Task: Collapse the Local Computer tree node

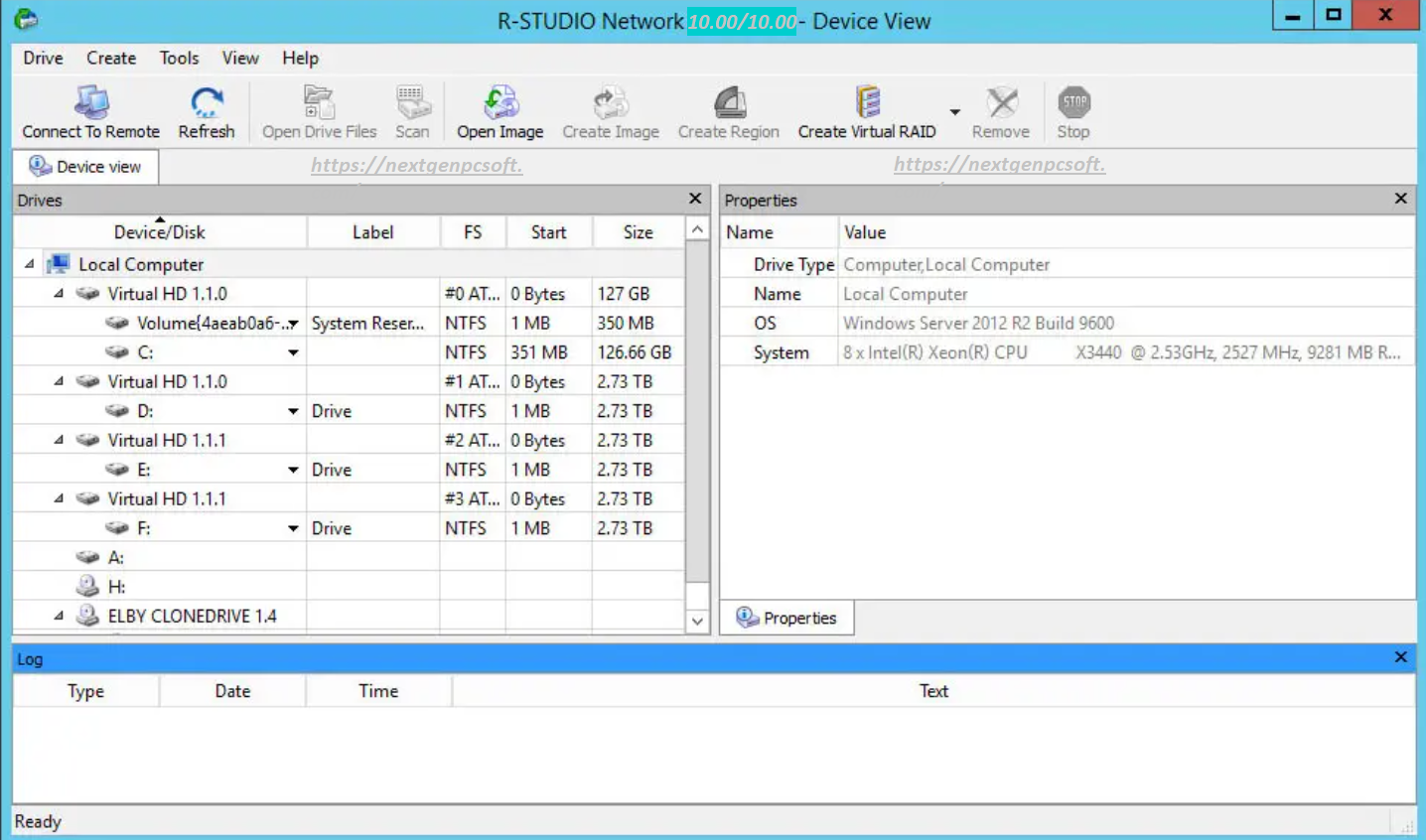Action: 29,264
